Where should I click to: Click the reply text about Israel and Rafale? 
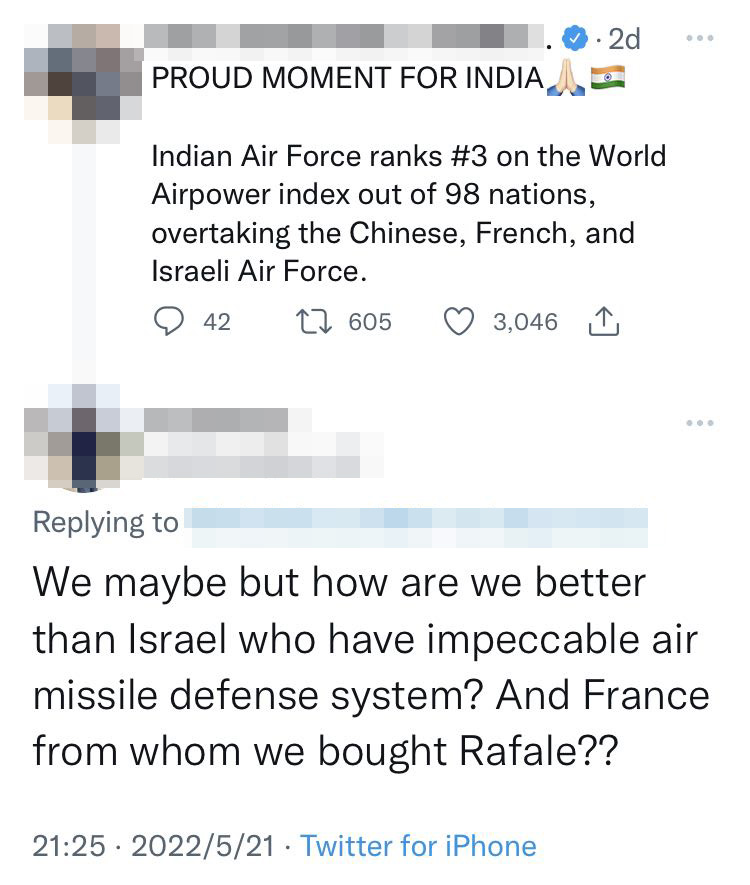(x=370, y=666)
